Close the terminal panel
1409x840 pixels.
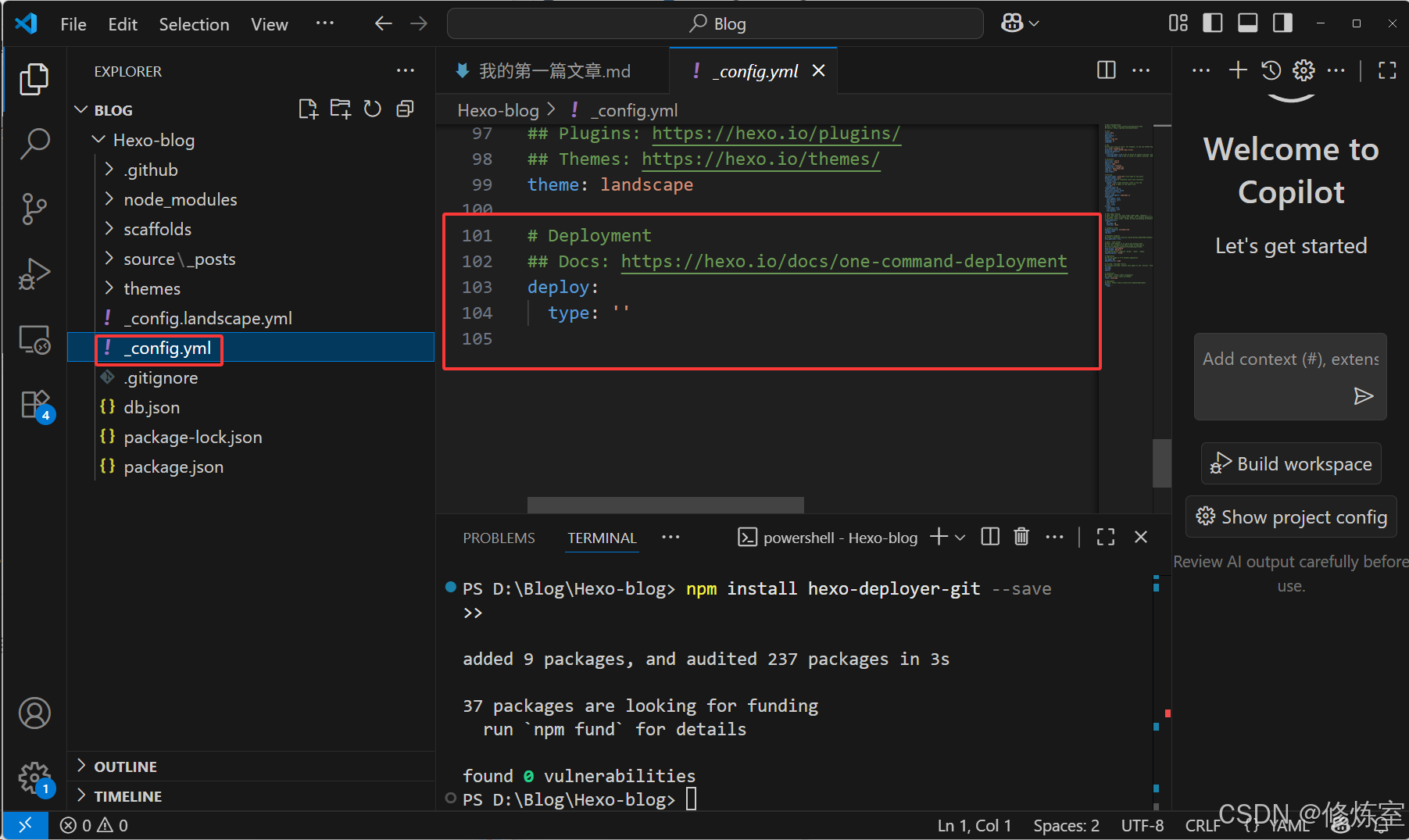pos(1141,537)
